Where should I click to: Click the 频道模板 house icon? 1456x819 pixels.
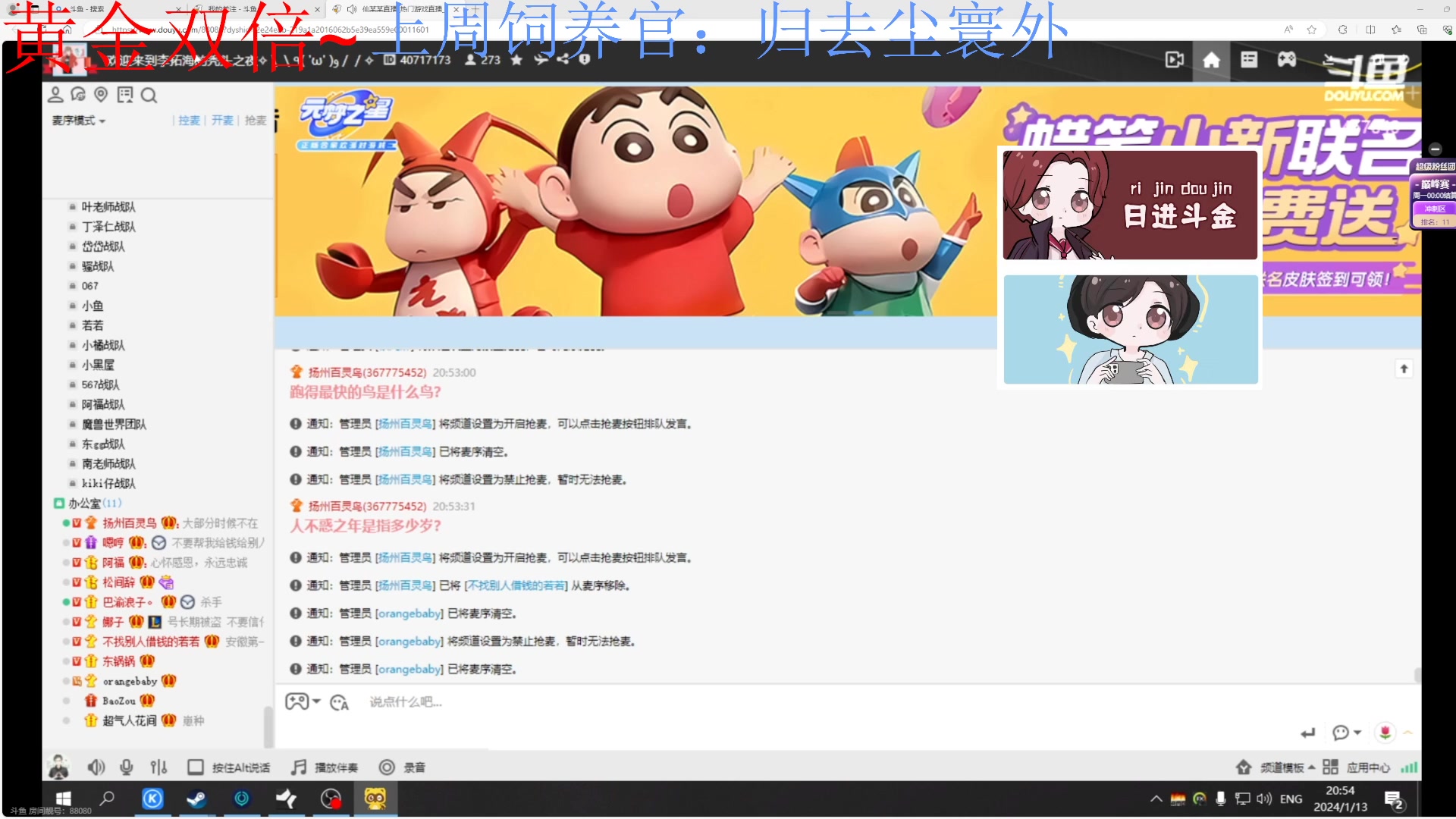pyautogui.click(x=1244, y=767)
